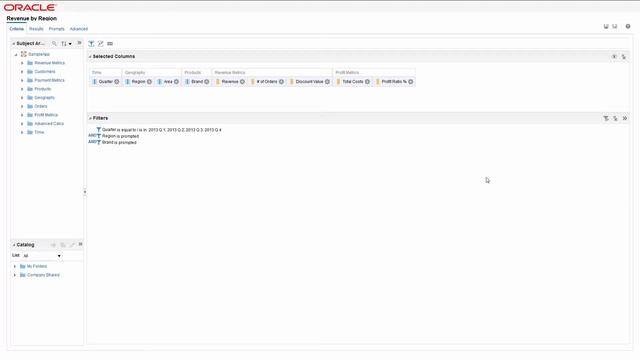640x360 pixels.
Task: Expand the Geography folder
Action: click(22, 98)
